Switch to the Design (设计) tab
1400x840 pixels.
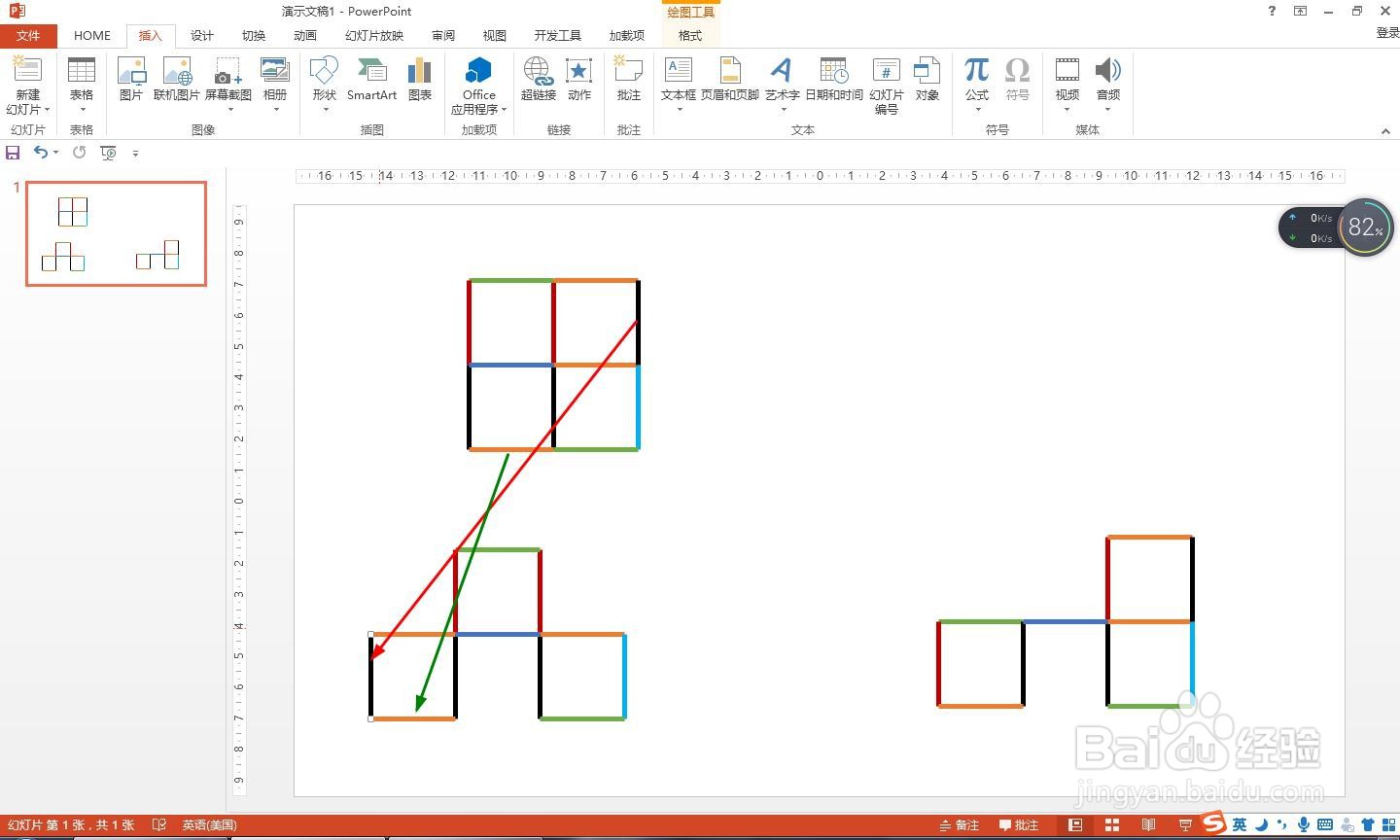(202, 35)
